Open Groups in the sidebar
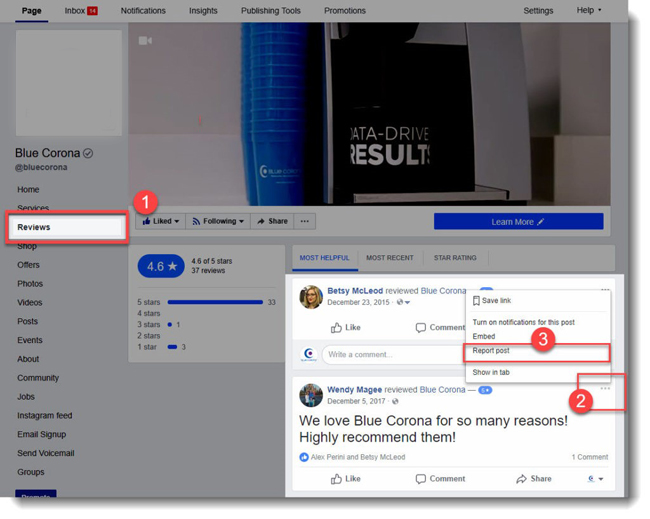Viewport: 650px width, 519px height. 31,472
